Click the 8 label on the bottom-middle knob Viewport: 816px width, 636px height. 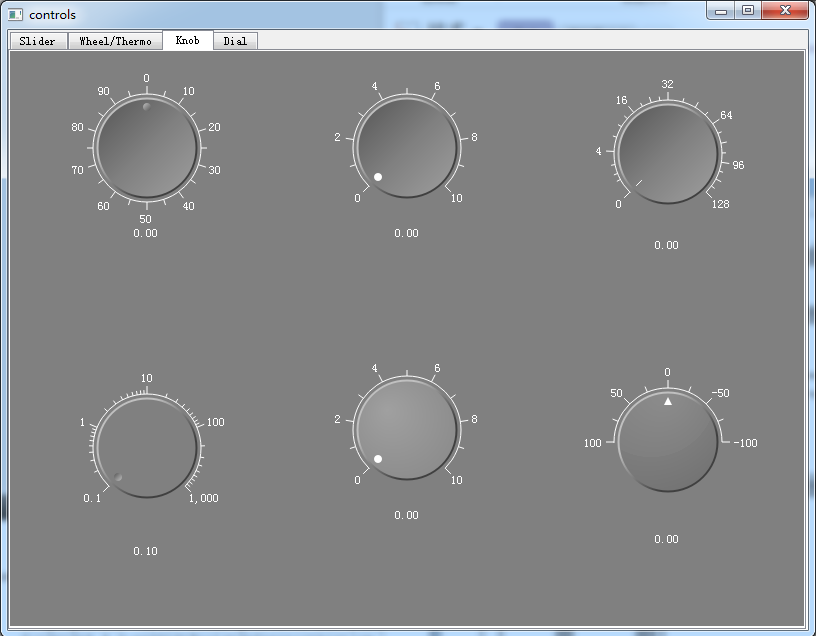click(x=474, y=419)
